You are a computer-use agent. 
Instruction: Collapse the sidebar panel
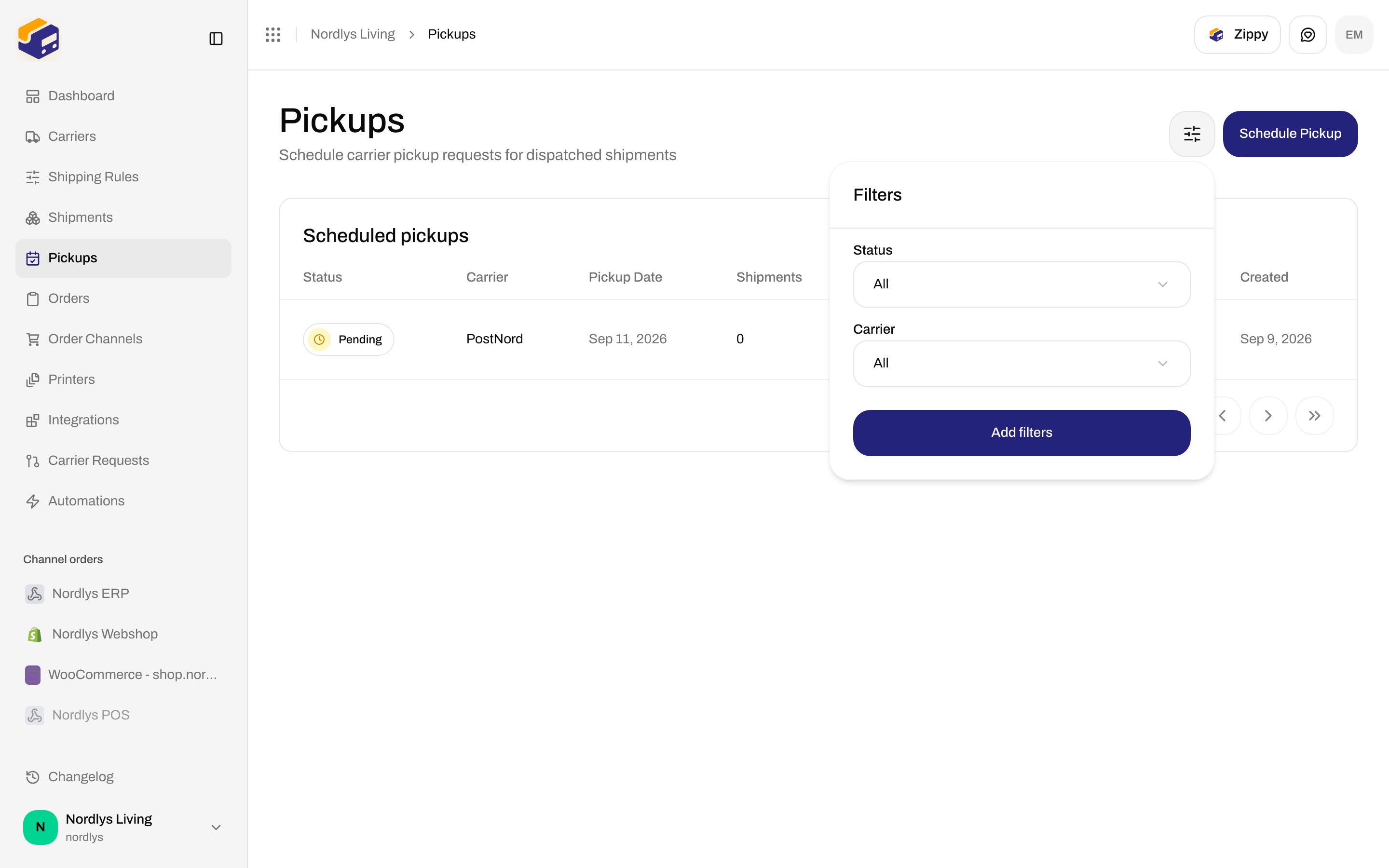pyautogui.click(x=216, y=39)
